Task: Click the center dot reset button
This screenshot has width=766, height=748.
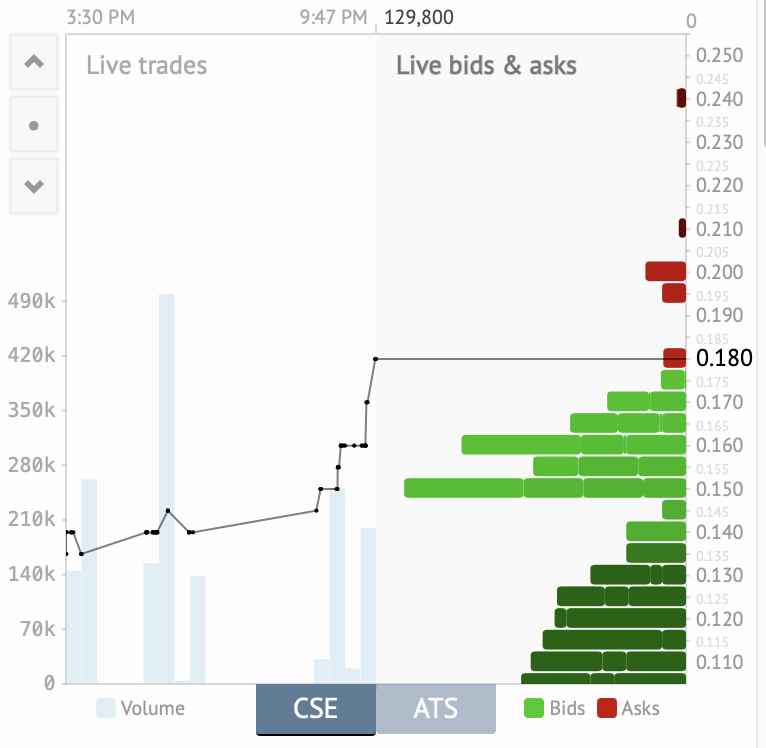Action: coord(34,125)
